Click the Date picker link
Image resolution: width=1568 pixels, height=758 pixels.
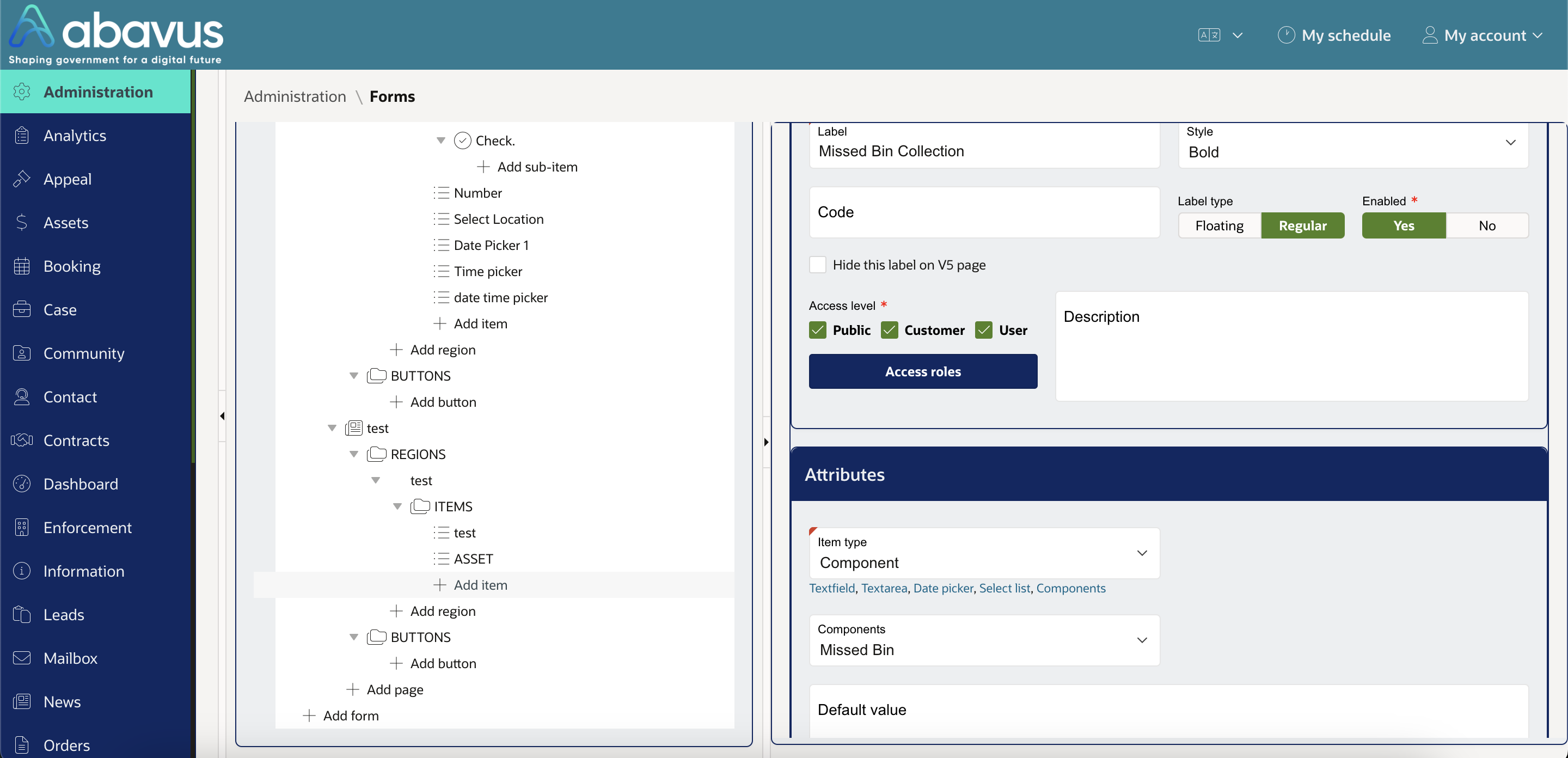coord(944,588)
